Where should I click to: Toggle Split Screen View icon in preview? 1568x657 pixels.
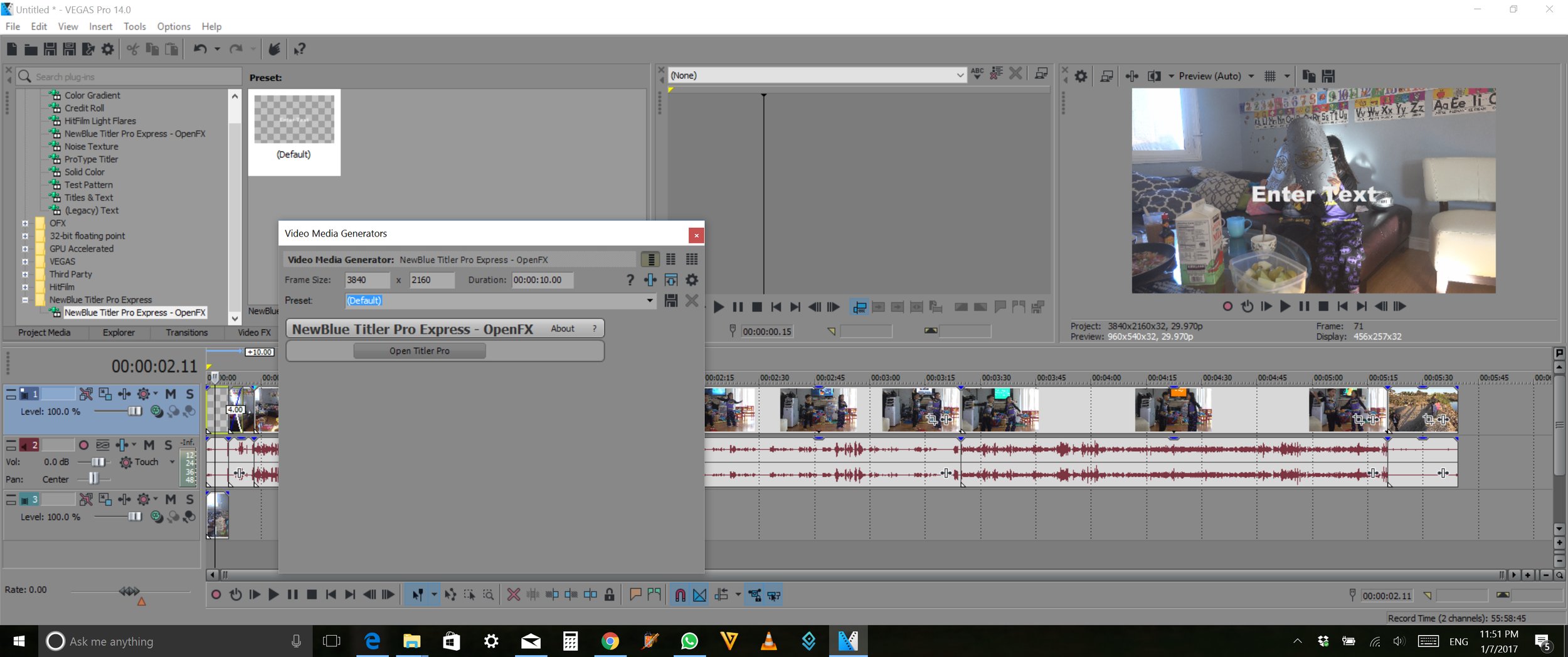pyautogui.click(x=1153, y=76)
